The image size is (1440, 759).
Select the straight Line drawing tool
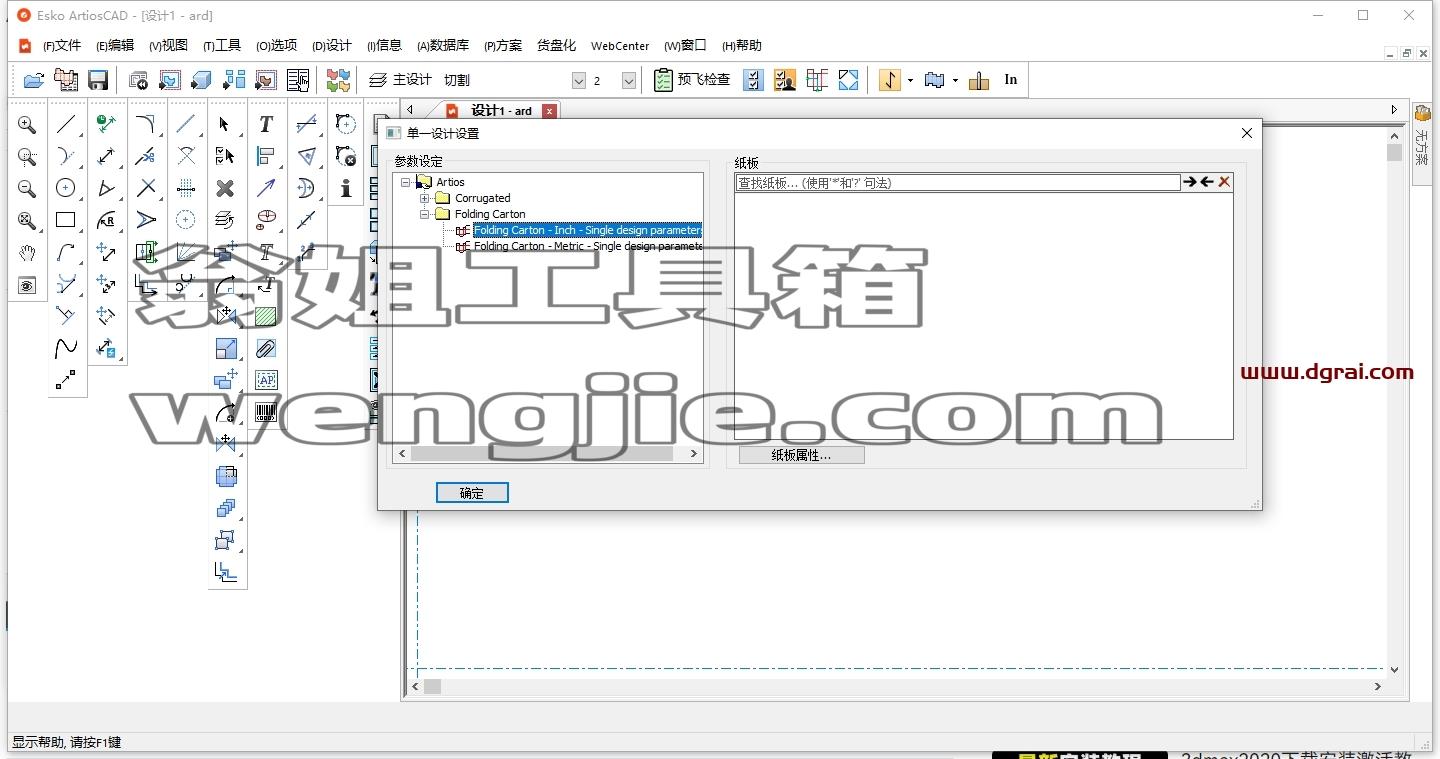click(66, 125)
